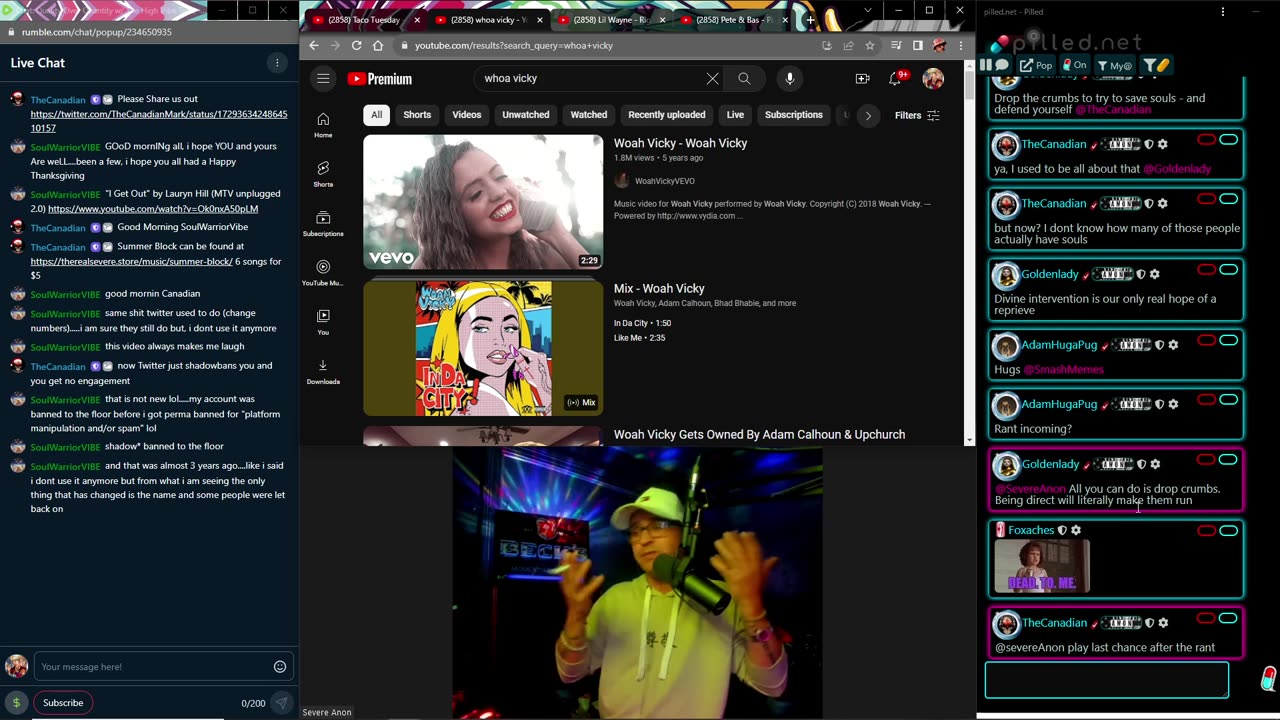Toggle pill filter button in Pilled toolbar
This screenshot has height=720, width=1280.
1156,65
